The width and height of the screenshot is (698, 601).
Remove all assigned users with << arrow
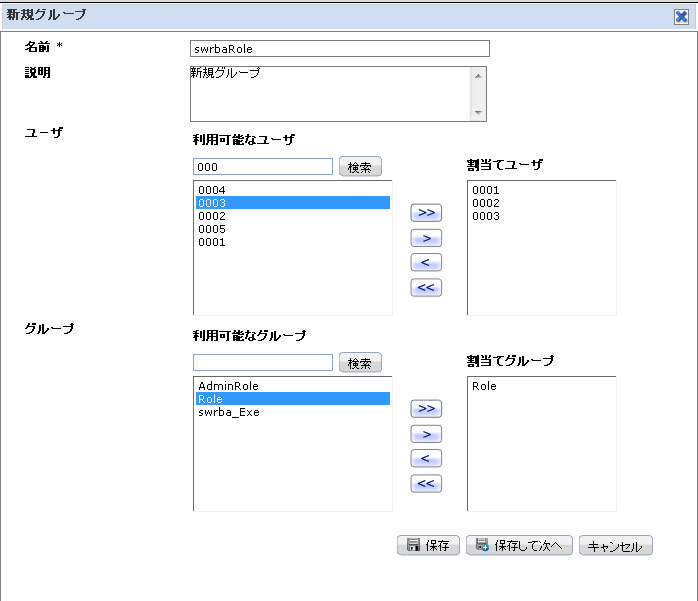(426, 288)
